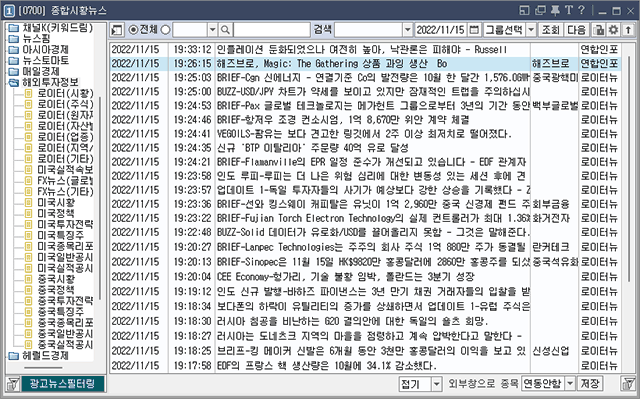Click the 조회 button
The width and height of the screenshot is (640, 399).
coord(550,30)
